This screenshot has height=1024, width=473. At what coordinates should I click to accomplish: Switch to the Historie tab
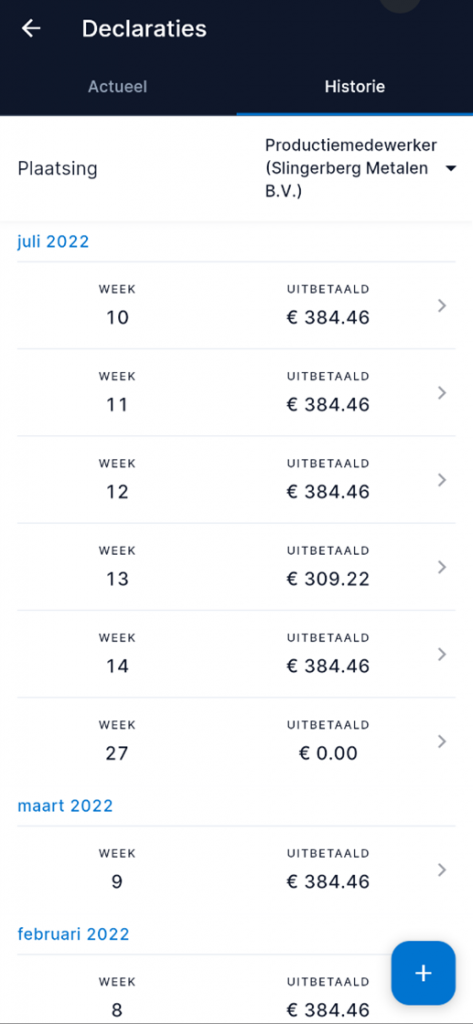(x=355, y=86)
